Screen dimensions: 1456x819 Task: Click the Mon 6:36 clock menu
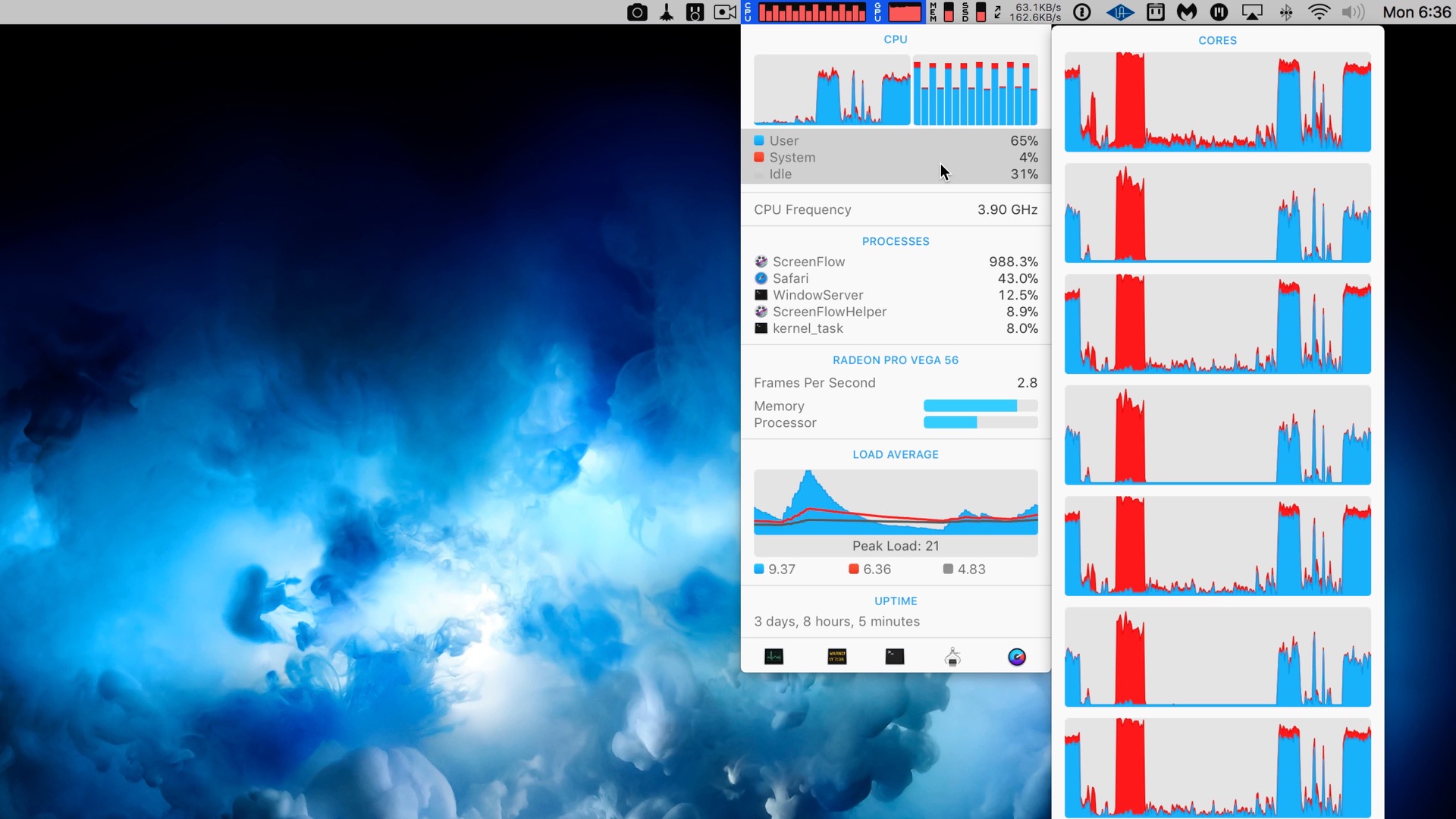point(1416,12)
